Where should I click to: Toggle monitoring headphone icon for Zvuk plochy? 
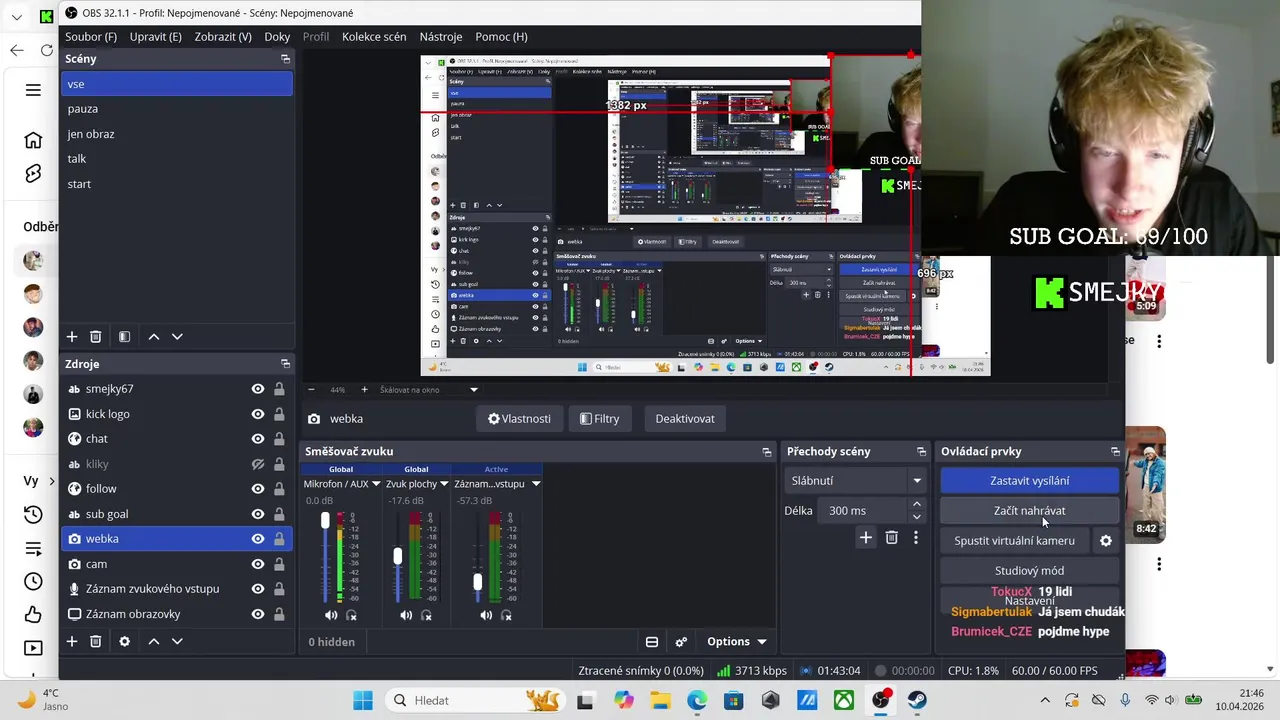point(426,615)
